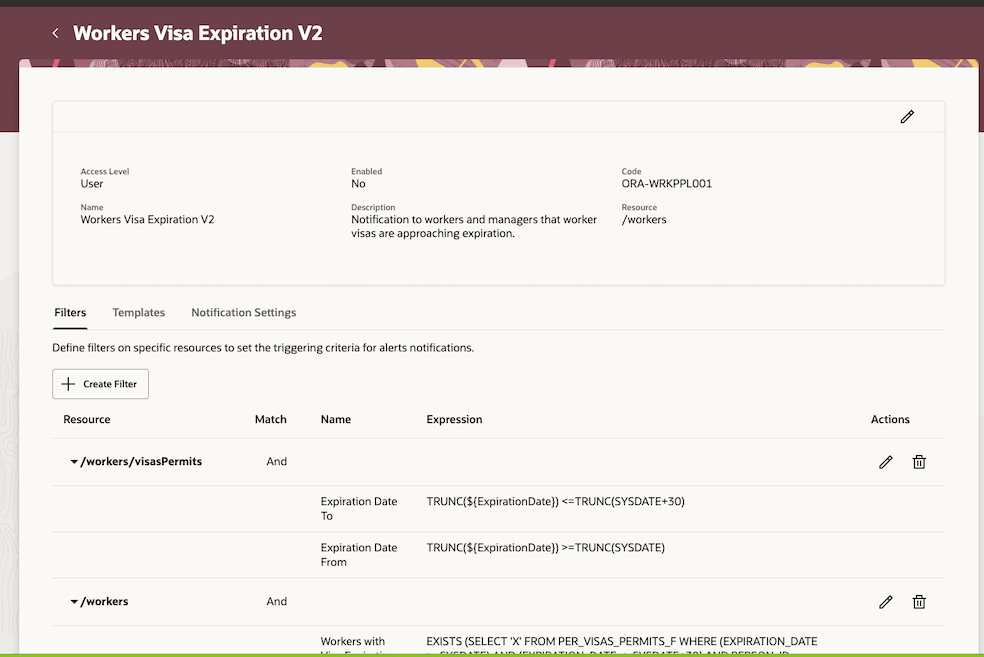
Task: Delete the /workers resource filter
Action: pos(919,602)
